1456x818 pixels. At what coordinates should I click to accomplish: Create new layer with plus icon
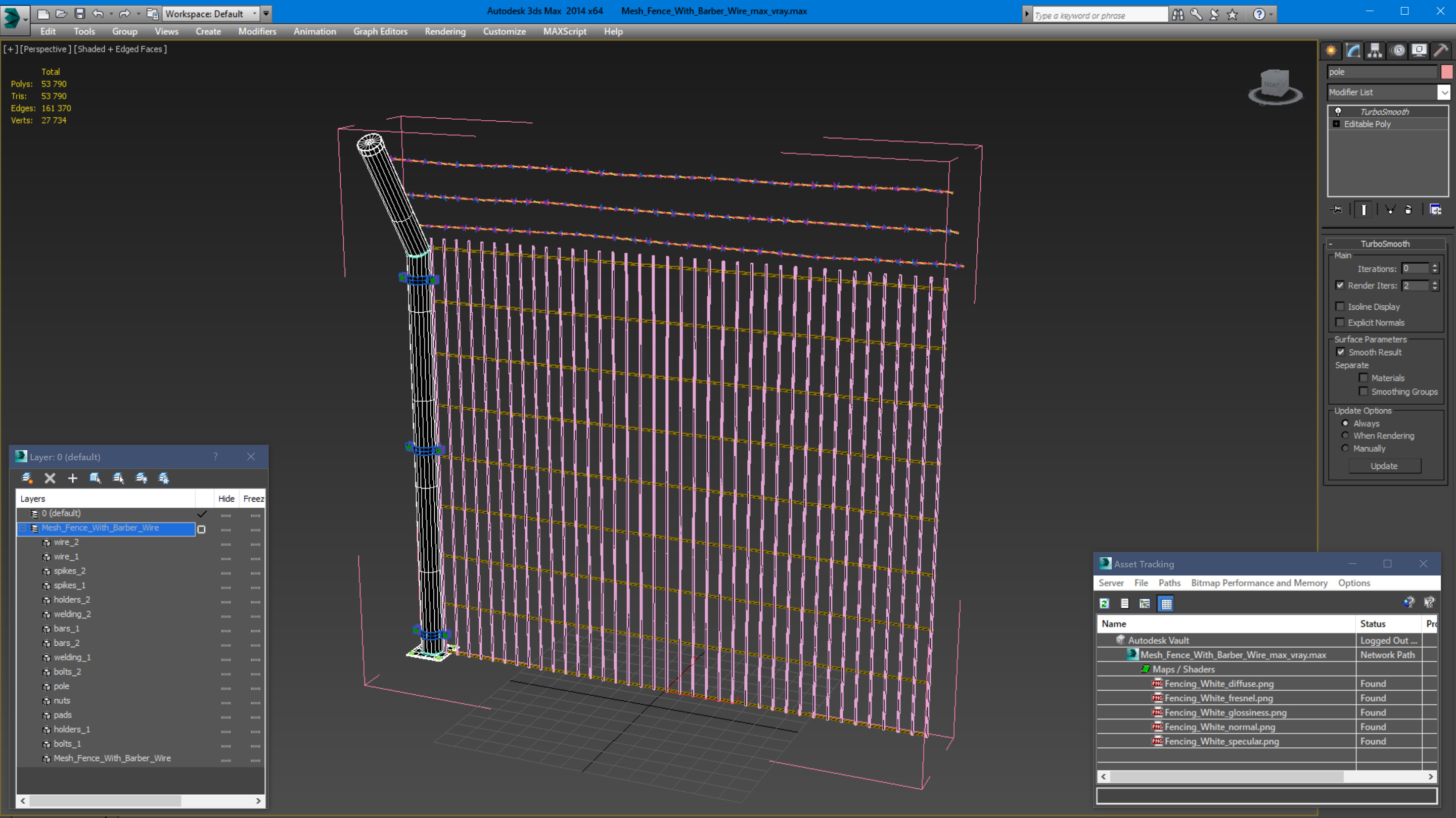tap(72, 478)
